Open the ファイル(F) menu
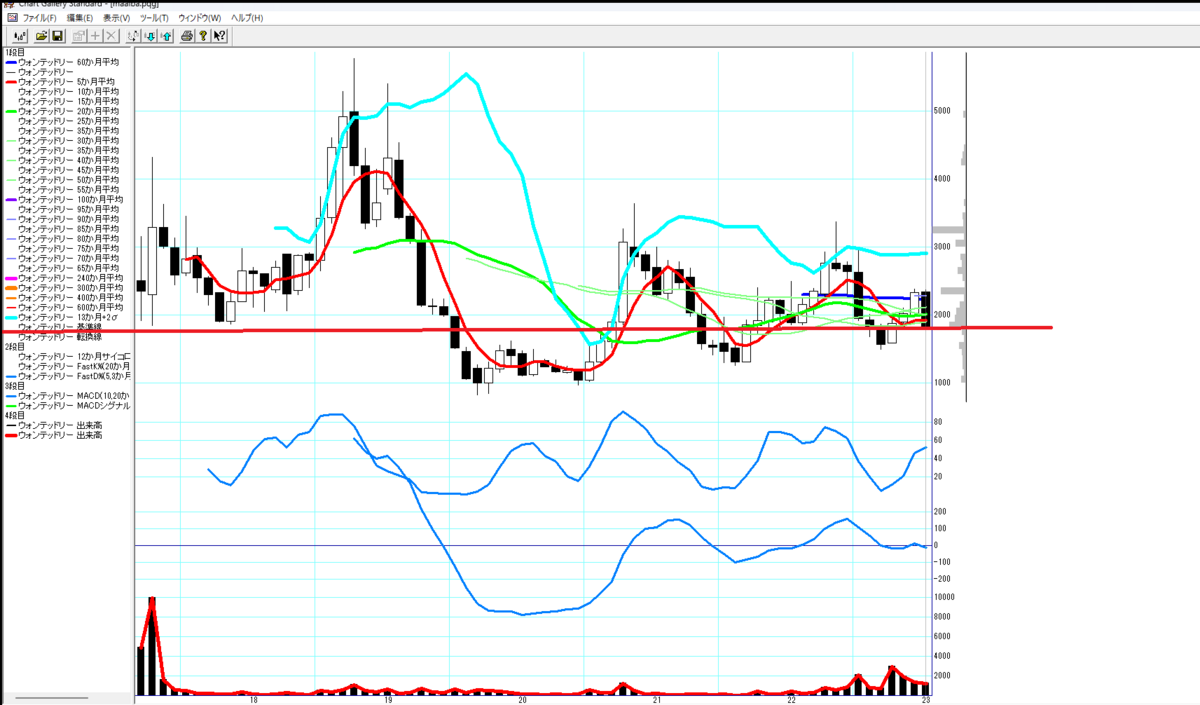This screenshot has height=705, width=1200. (40, 18)
